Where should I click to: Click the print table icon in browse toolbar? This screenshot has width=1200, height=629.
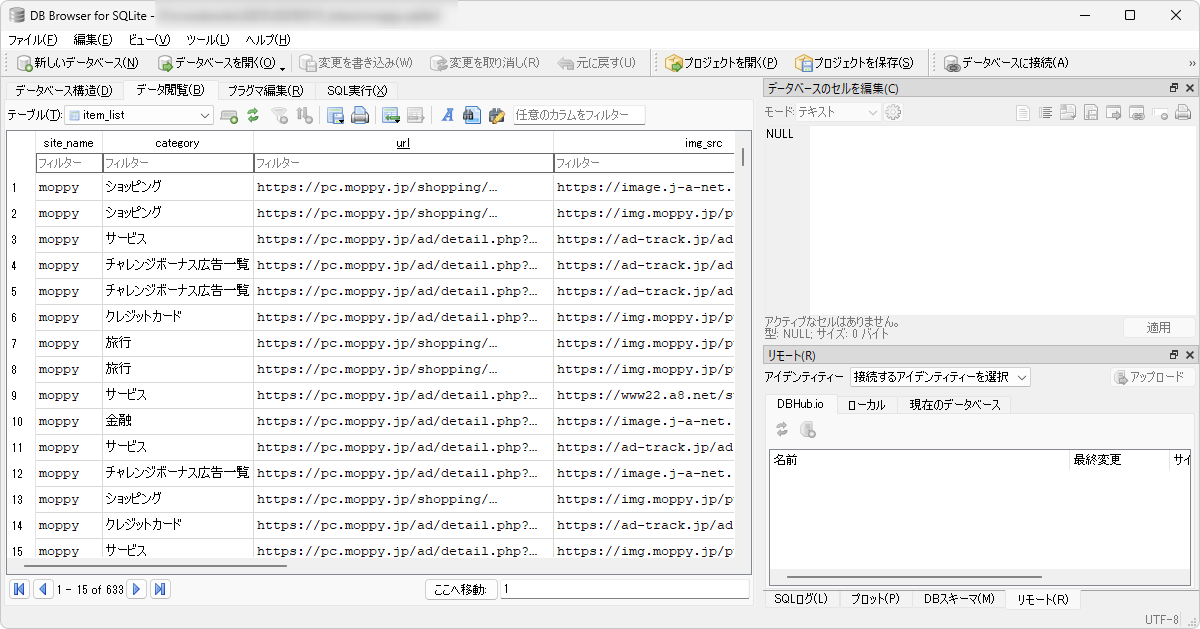pyautogui.click(x=360, y=116)
